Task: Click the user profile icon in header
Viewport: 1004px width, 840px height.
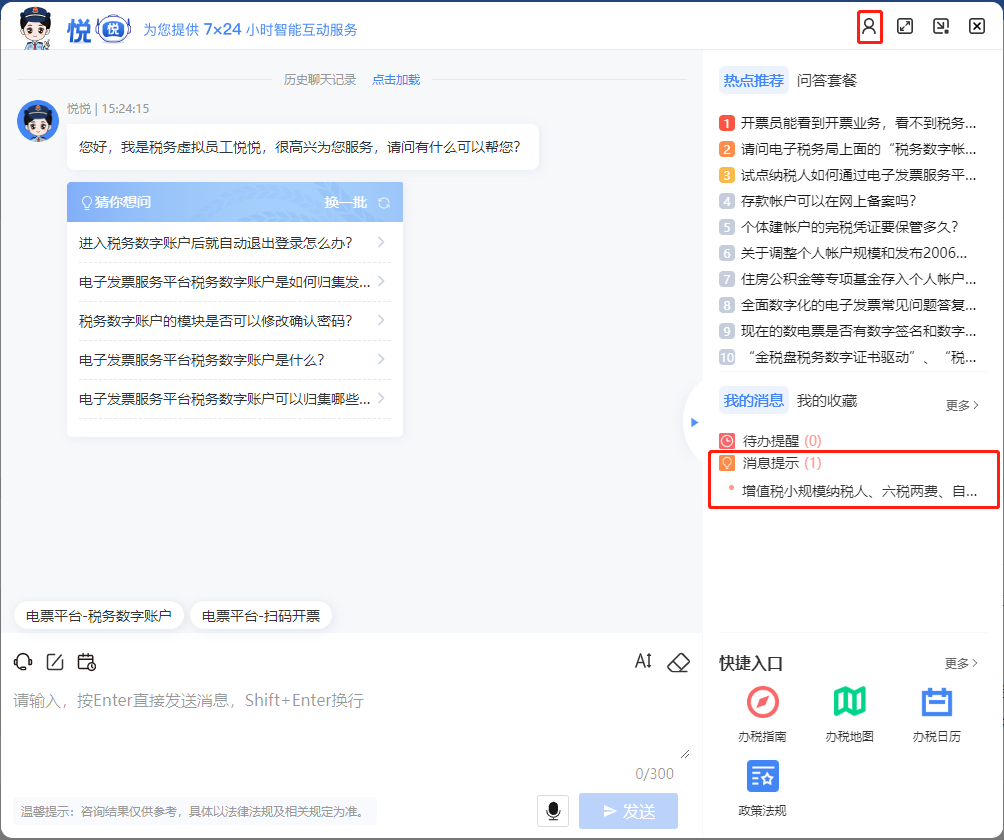Action: click(x=869, y=27)
